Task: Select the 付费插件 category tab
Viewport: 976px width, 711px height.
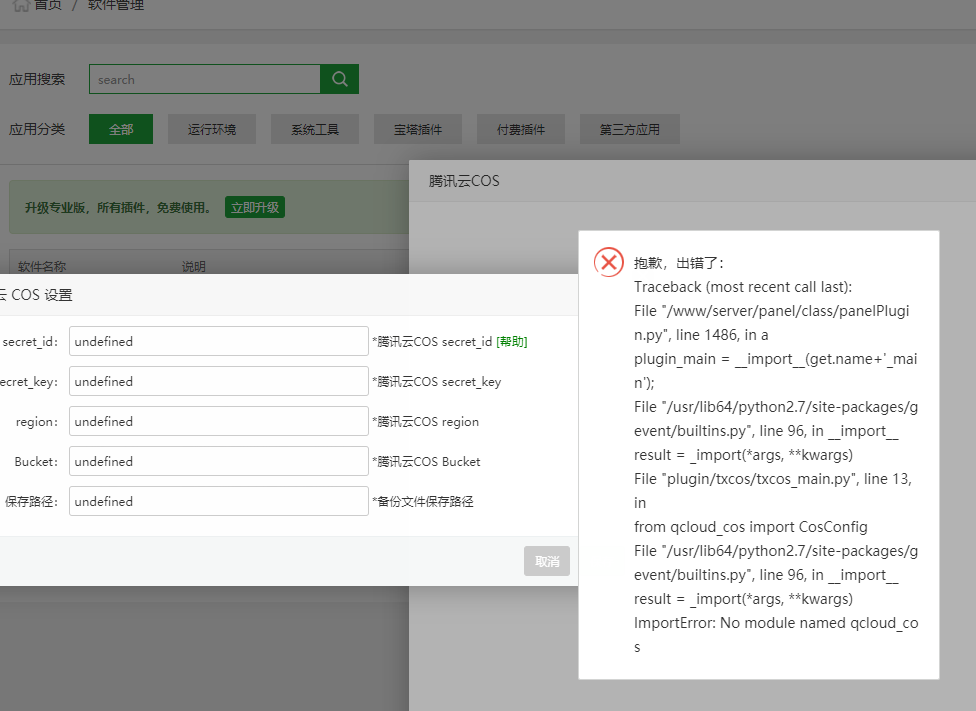Action: pyautogui.click(x=521, y=129)
